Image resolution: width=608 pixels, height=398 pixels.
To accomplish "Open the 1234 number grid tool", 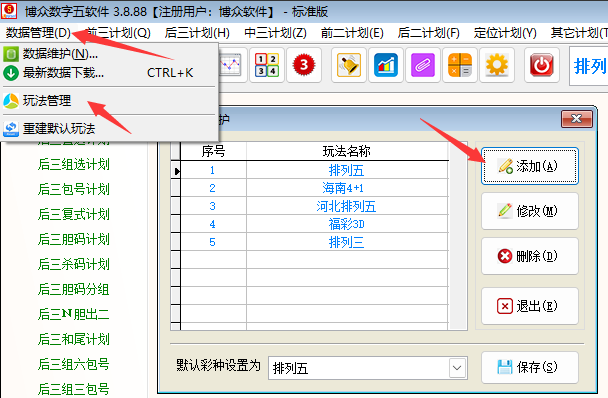I will click(267, 65).
